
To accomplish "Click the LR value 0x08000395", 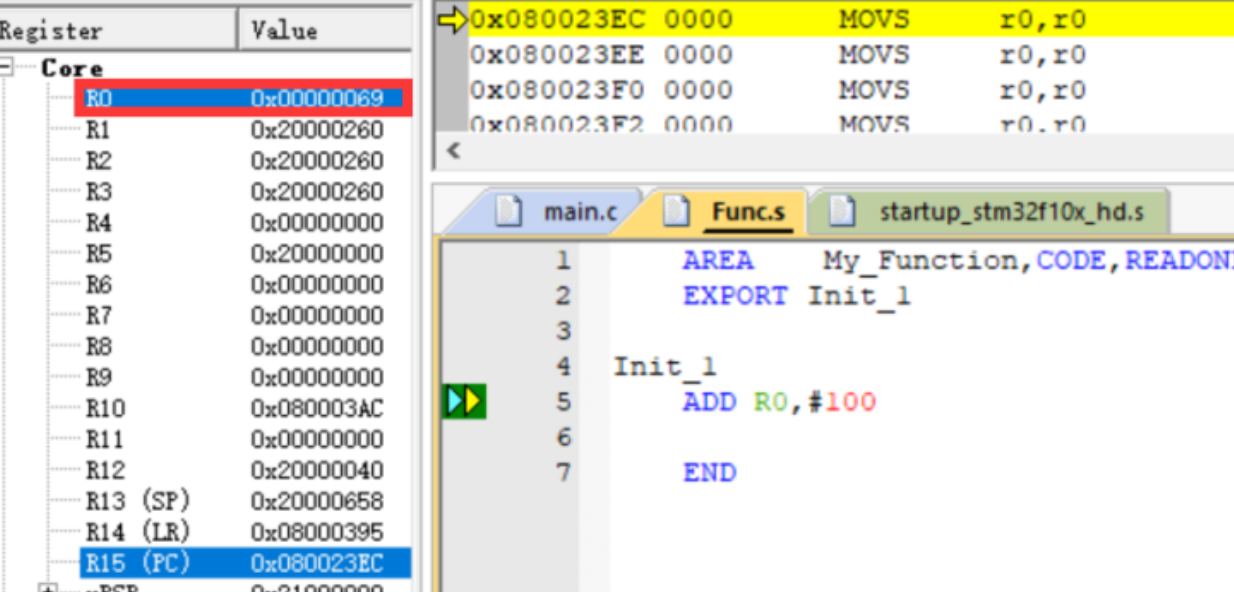I will (317, 533).
